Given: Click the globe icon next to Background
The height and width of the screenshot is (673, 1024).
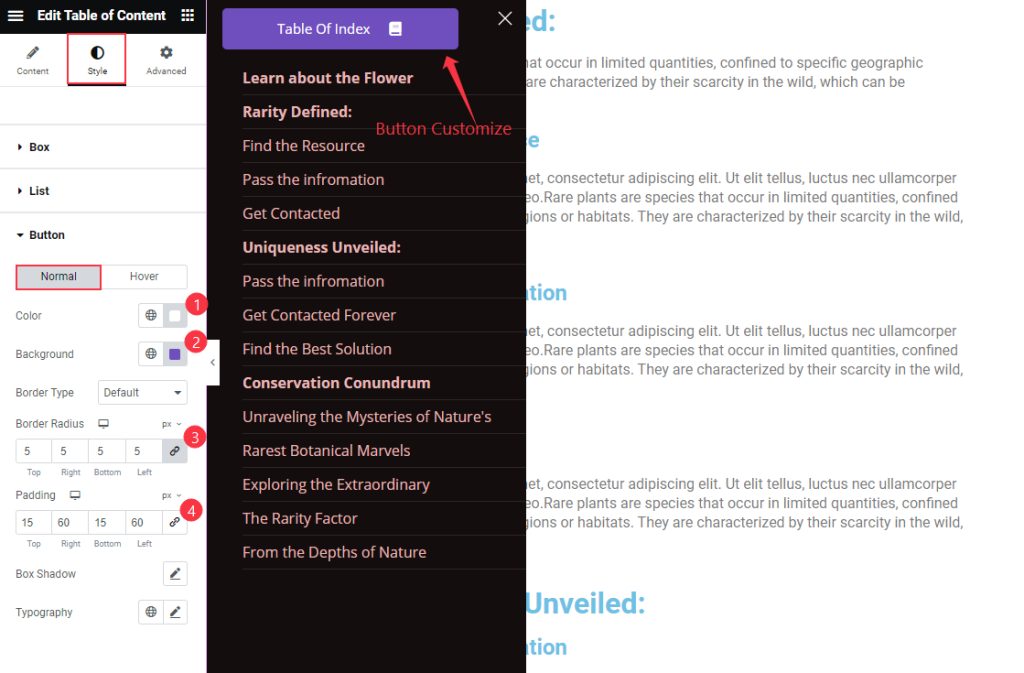Looking at the screenshot, I should tap(151, 354).
